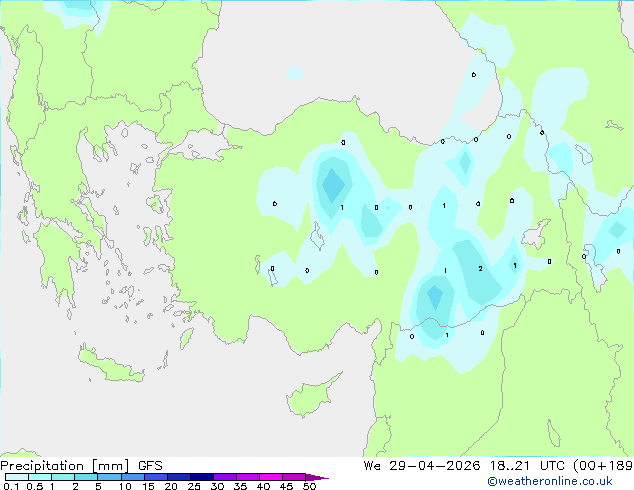Click the '(00+189' forecast offset text
634x490 pixels.
[603, 466]
